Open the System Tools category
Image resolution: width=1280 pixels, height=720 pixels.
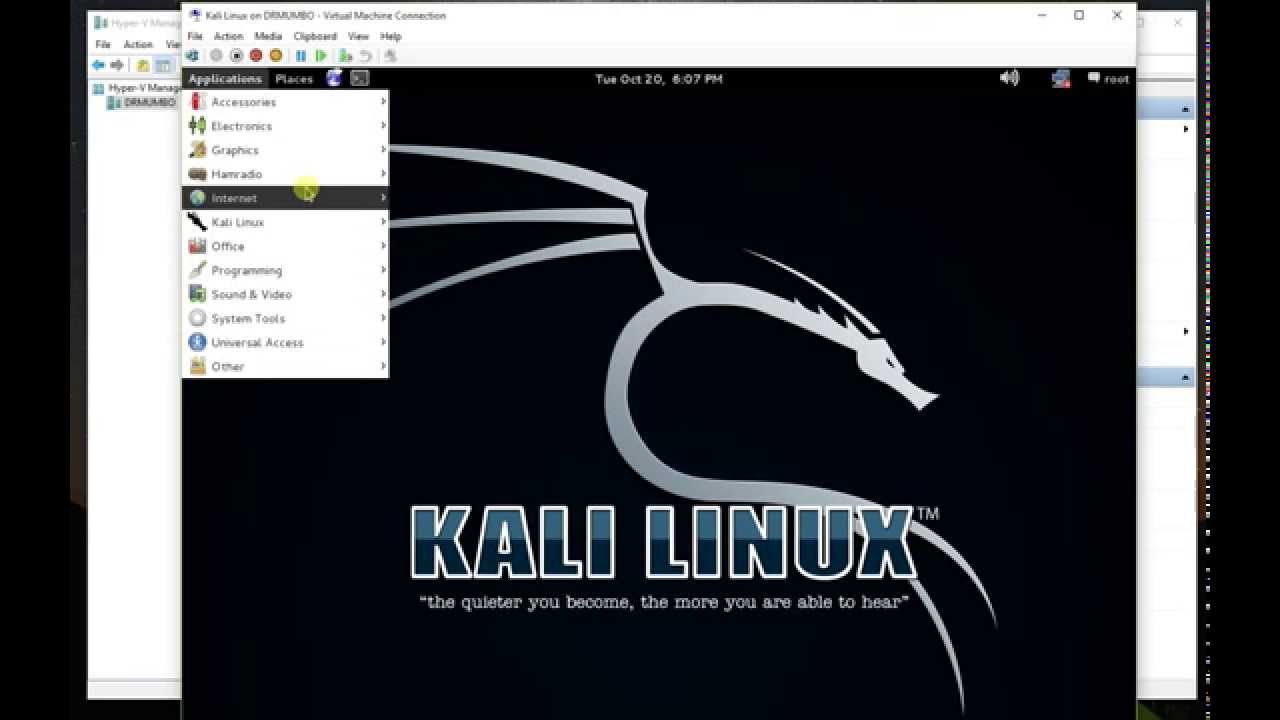pos(285,318)
